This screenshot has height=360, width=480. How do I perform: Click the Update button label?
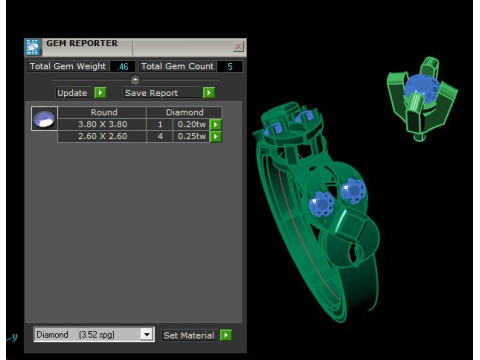72,93
